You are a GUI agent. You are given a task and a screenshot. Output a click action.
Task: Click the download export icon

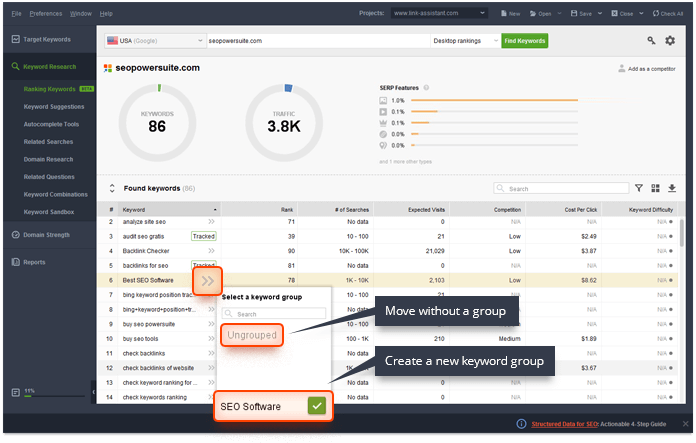tap(672, 188)
